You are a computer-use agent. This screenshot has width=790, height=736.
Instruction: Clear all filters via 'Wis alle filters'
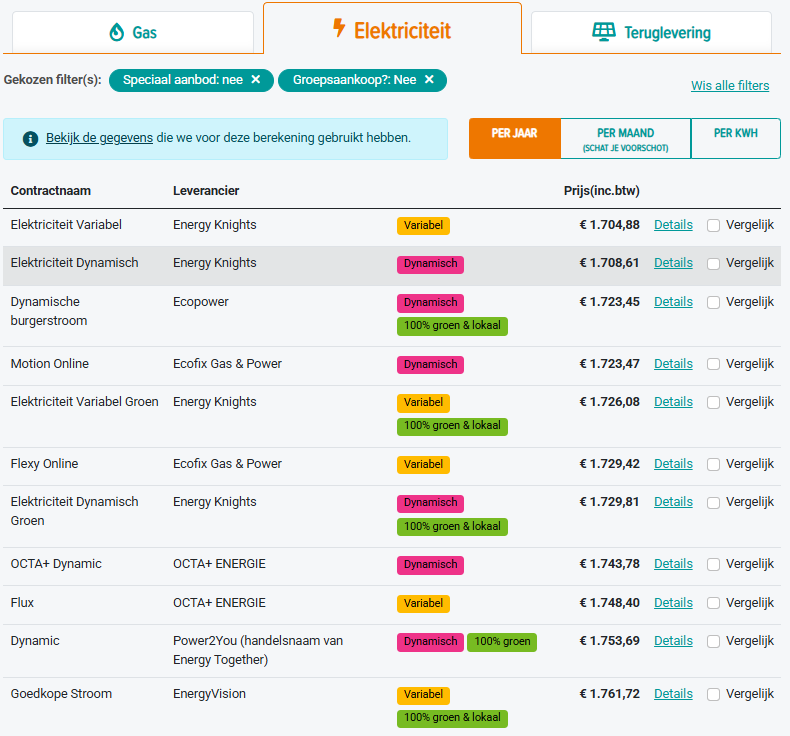point(730,86)
